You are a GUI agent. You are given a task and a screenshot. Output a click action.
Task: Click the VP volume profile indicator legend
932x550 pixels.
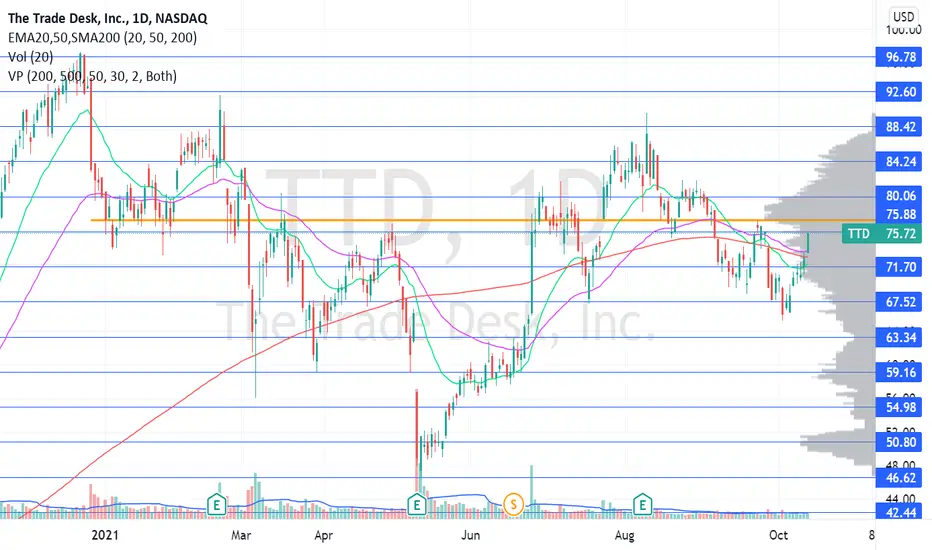[x=92, y=76]
